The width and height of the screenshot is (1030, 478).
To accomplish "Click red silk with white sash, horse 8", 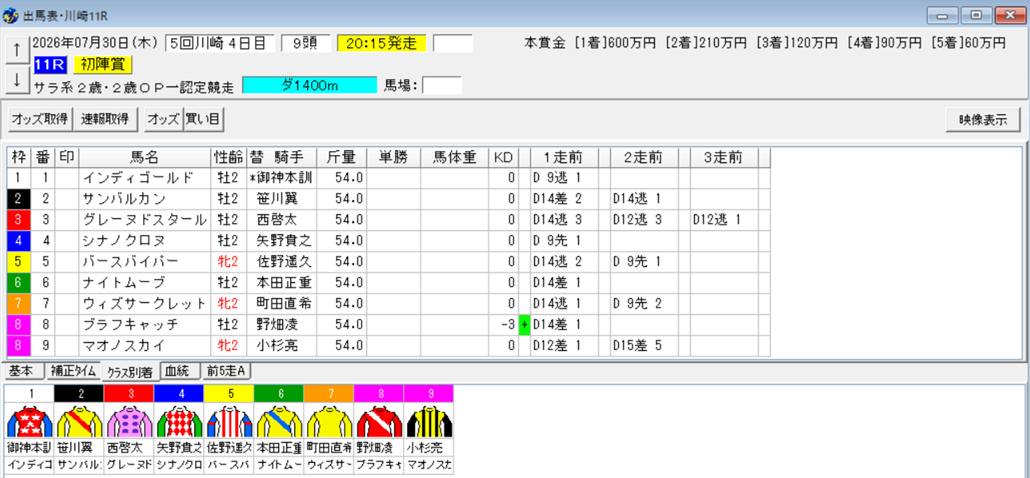I will coord(378,422).
